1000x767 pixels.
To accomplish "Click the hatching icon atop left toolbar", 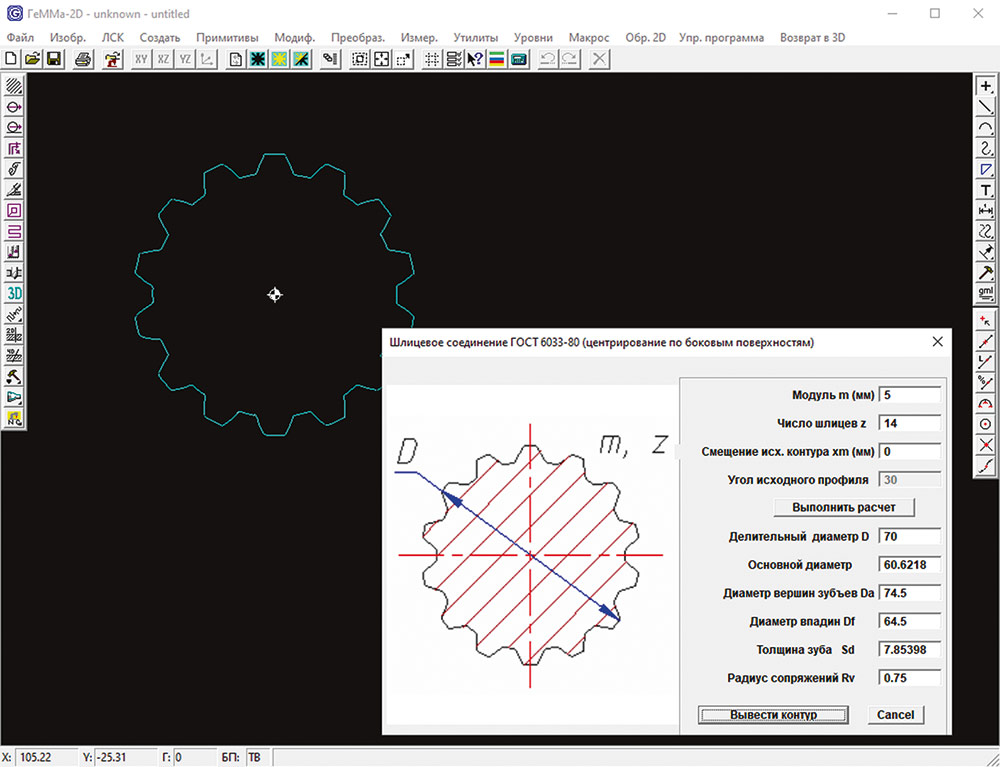I will coord(15,86).
